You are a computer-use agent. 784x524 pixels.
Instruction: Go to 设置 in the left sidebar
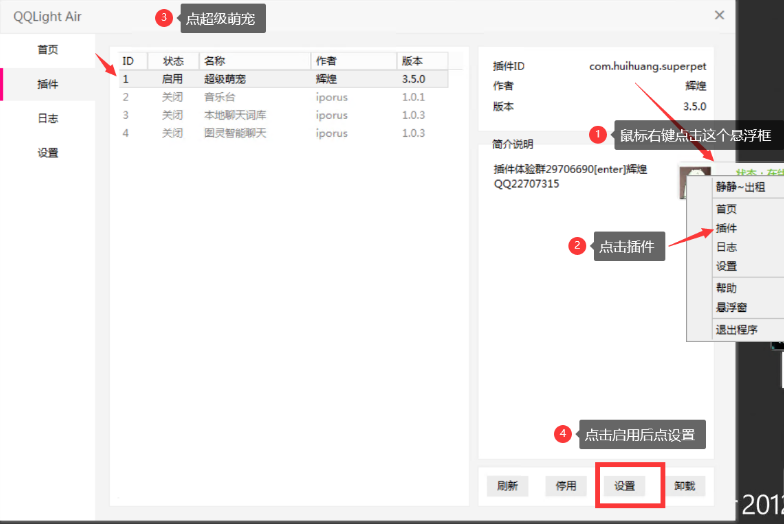click(48, 153)
